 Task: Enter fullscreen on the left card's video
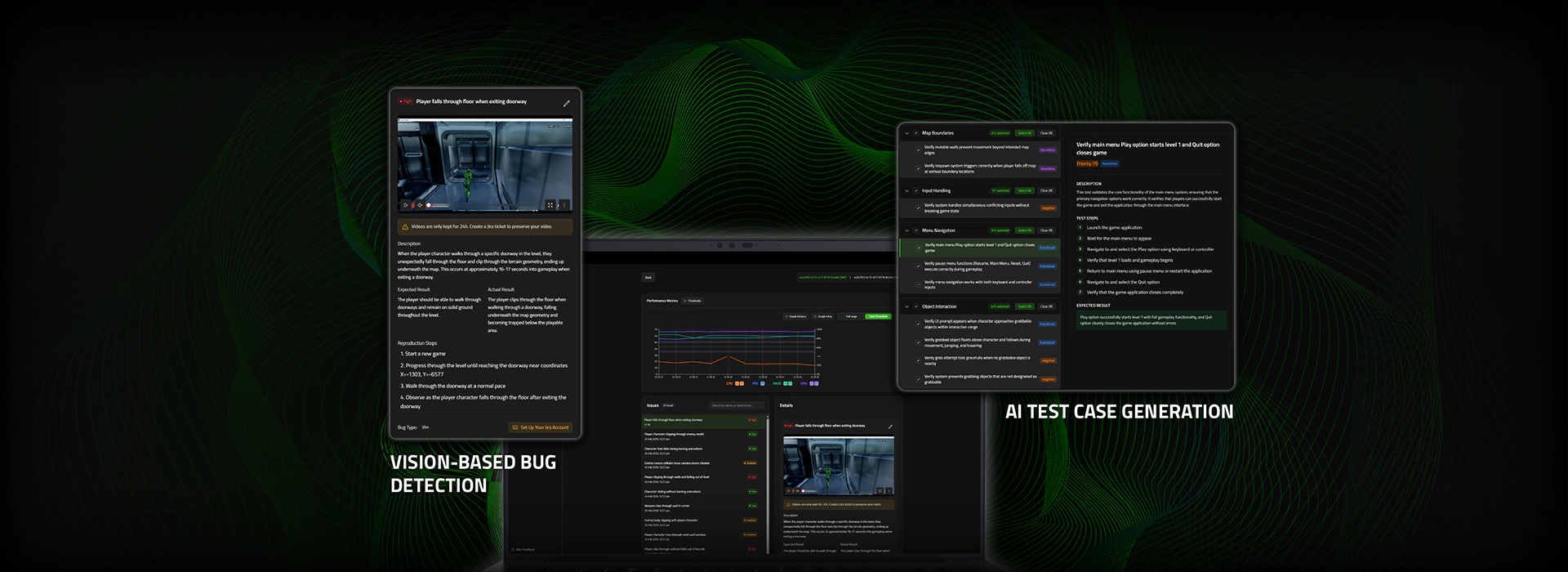(x=550, y=205)
